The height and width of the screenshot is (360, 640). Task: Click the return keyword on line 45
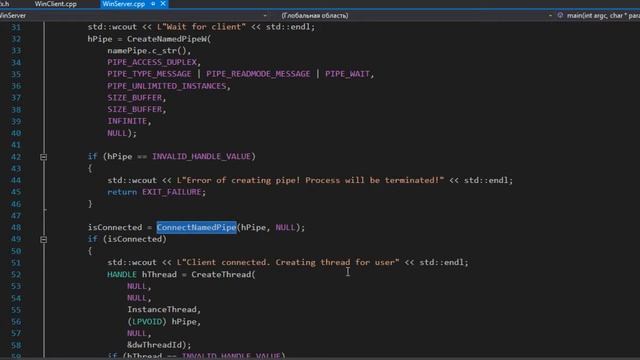click(x=122, y=192)
